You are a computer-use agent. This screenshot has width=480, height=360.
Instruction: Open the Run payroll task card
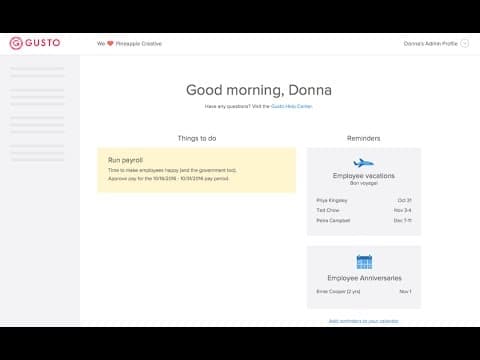(x=197, y=170)
